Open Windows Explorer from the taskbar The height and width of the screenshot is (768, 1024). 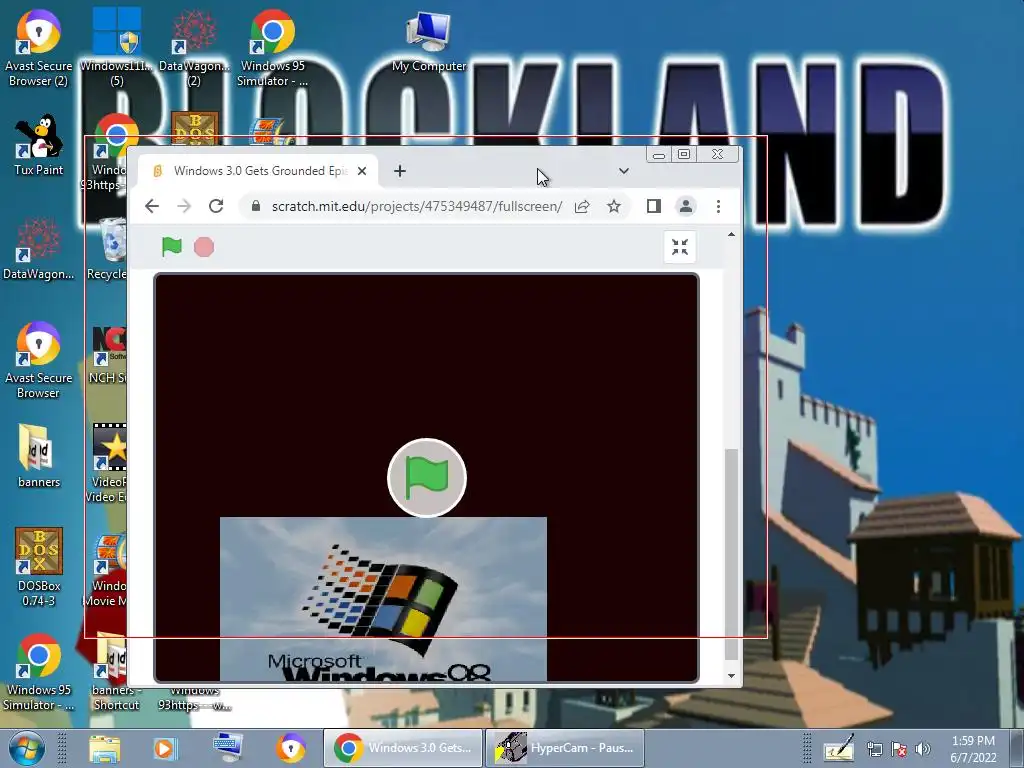(x=104, y=748)
